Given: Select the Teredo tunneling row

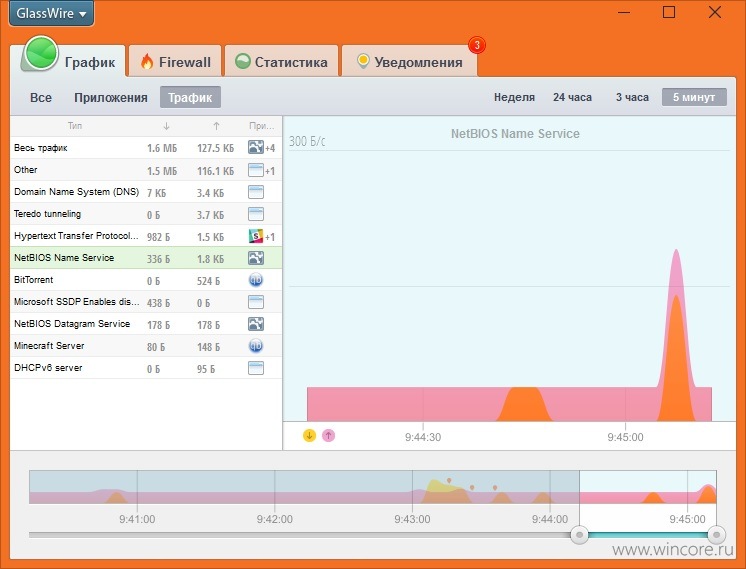Looking at the screenshot, I should pyautogui.click(x=146, y=214).
